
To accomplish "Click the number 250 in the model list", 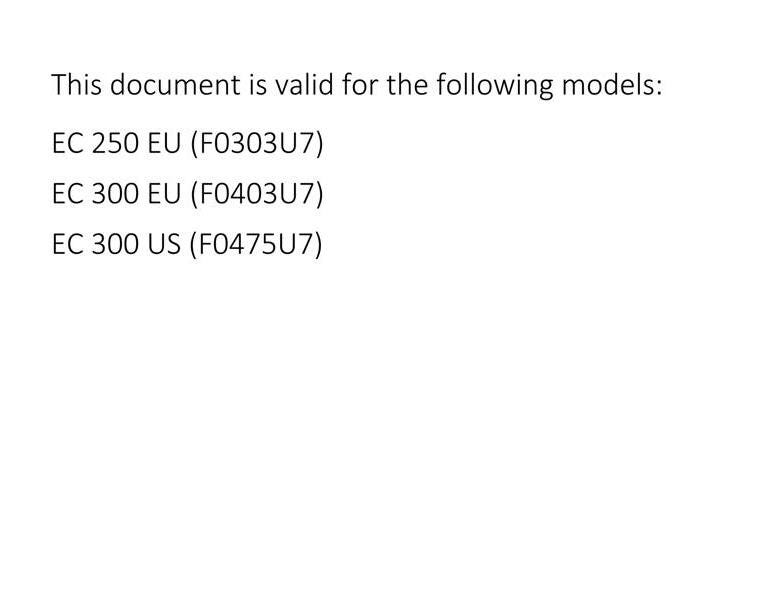I will (x=115, y=144).
